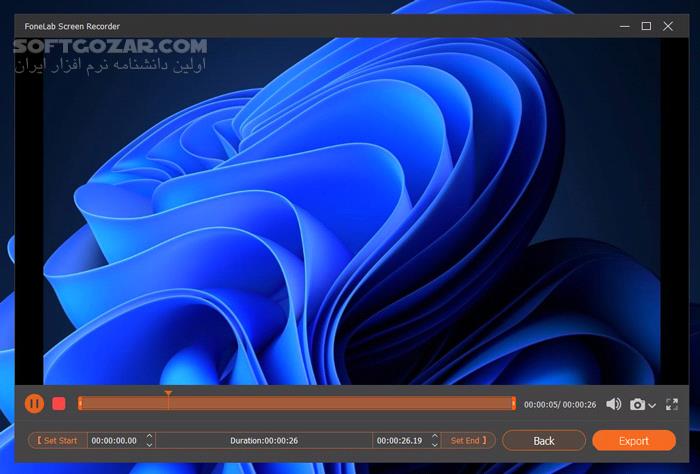Screen dimensions: 700x474
Task: Enter fullscreen preview mode
Action: pyautogui.click(x=673, y=404)
